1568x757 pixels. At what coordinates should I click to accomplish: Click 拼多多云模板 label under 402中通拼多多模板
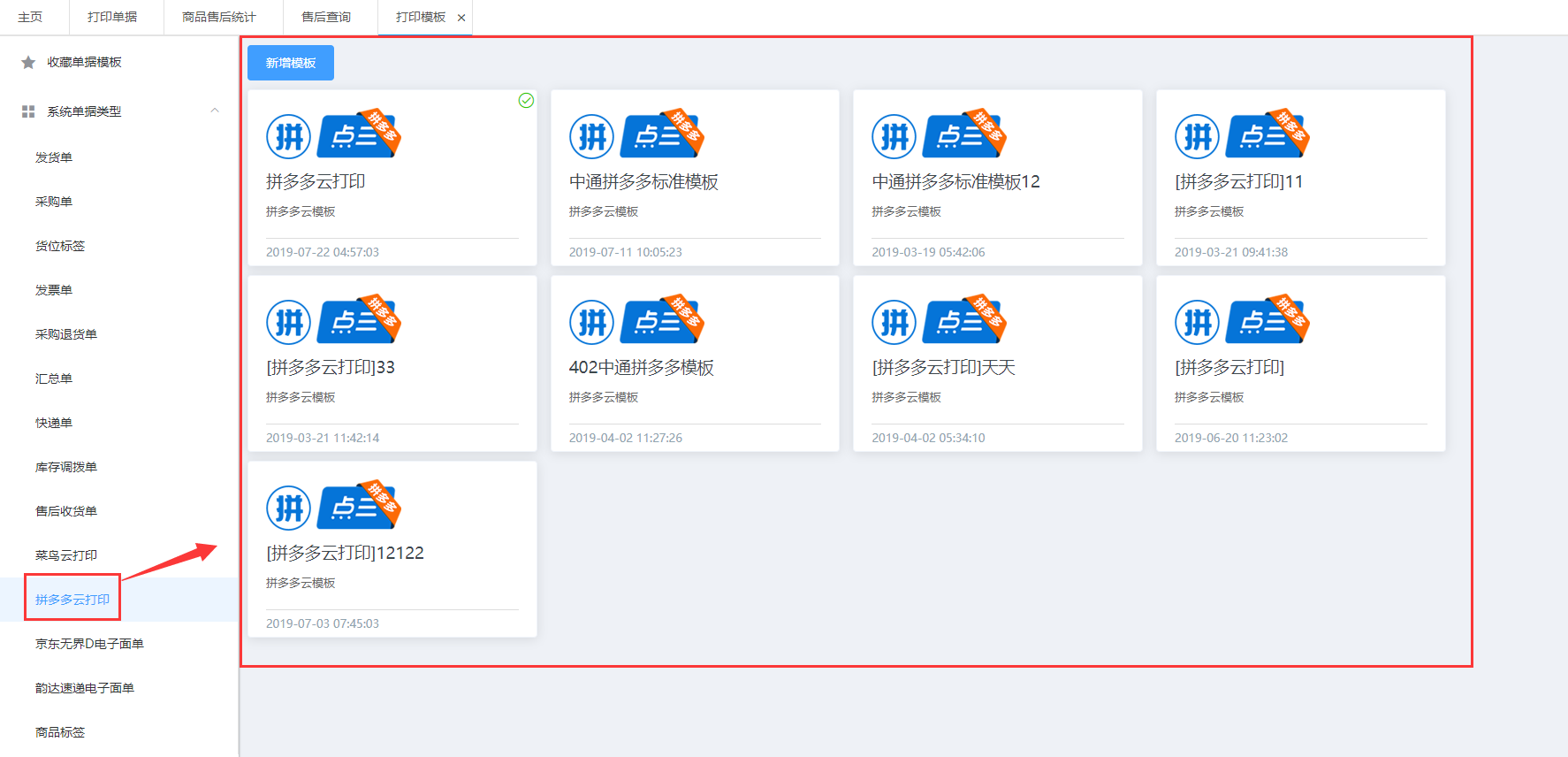click(604, 397)
